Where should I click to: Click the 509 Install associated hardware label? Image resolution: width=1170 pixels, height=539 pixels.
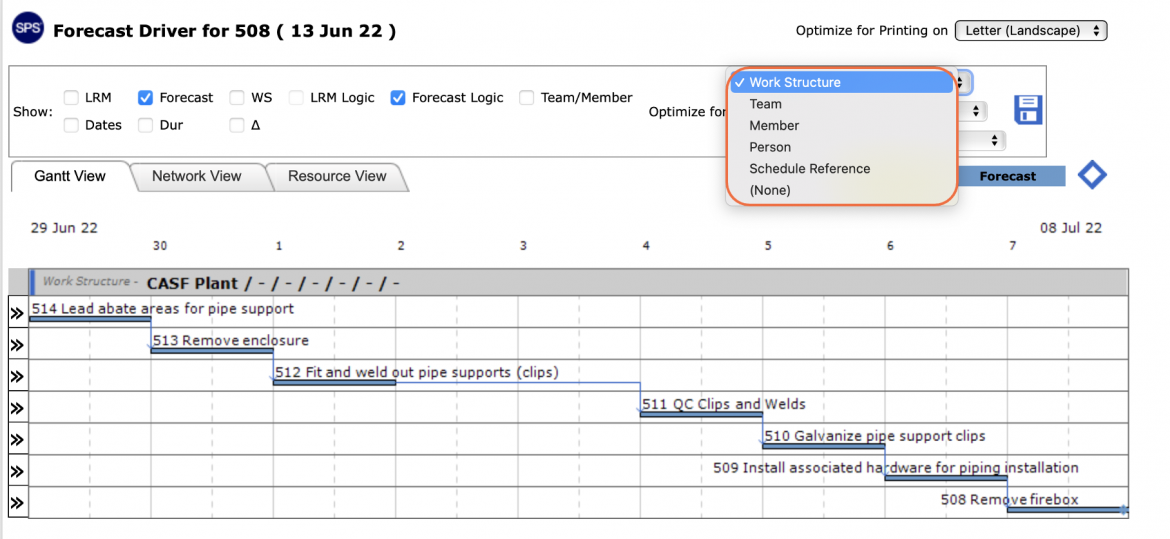click(895, 467)
